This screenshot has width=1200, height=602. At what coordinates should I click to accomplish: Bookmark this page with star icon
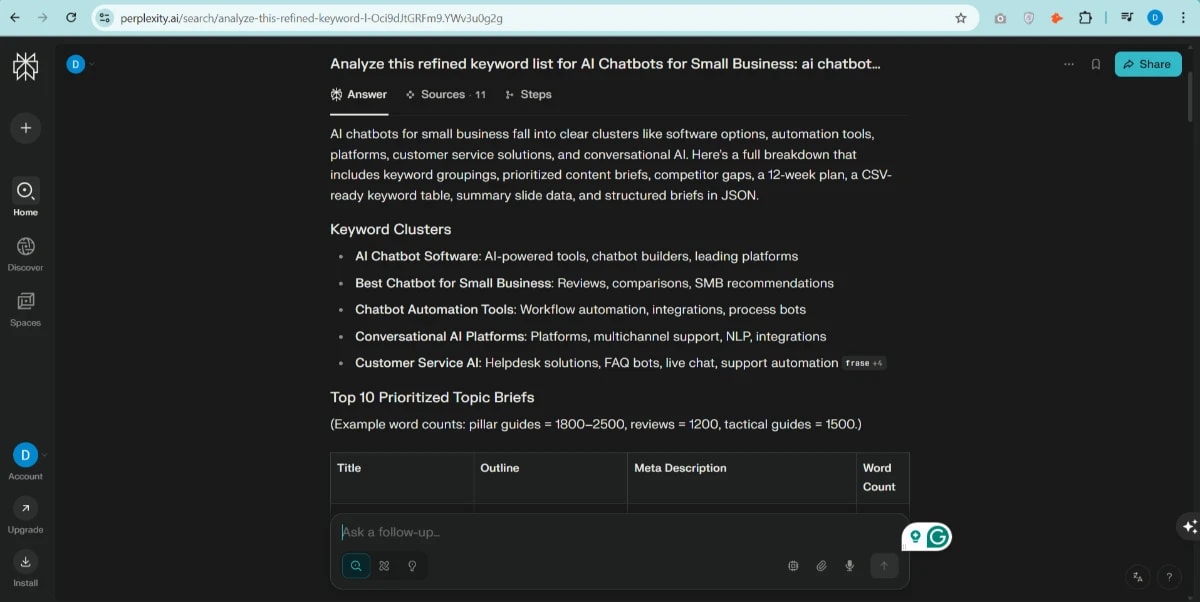coord(961,17)
